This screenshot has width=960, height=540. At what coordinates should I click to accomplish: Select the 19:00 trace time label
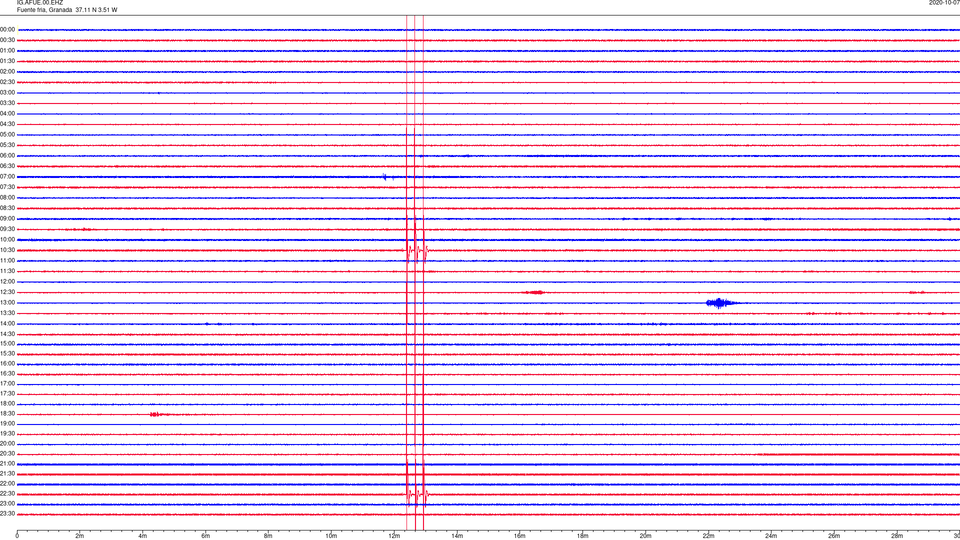point(7,424)
